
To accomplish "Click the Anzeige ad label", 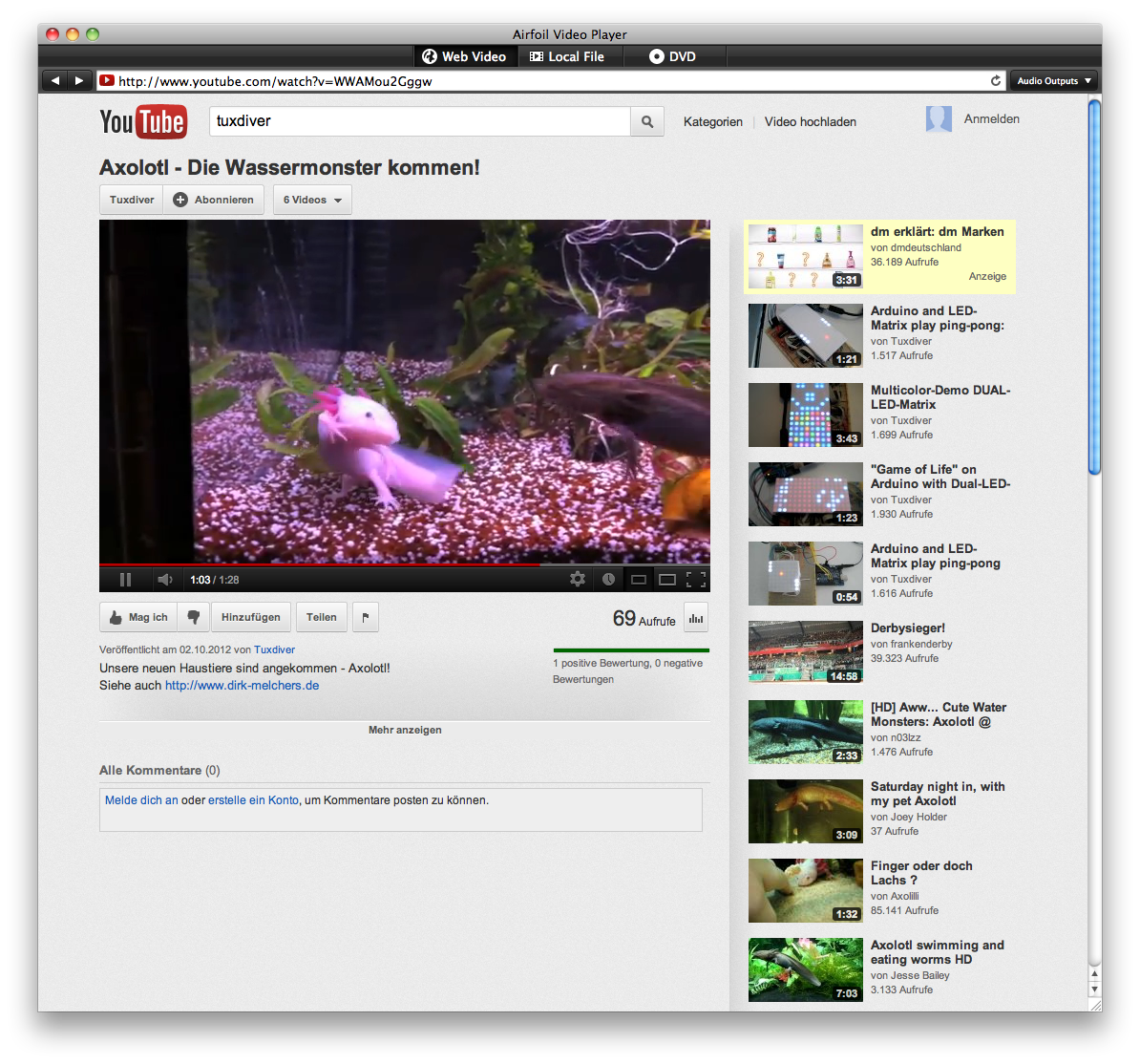I will pyautogui.click(x=987, y=276).
